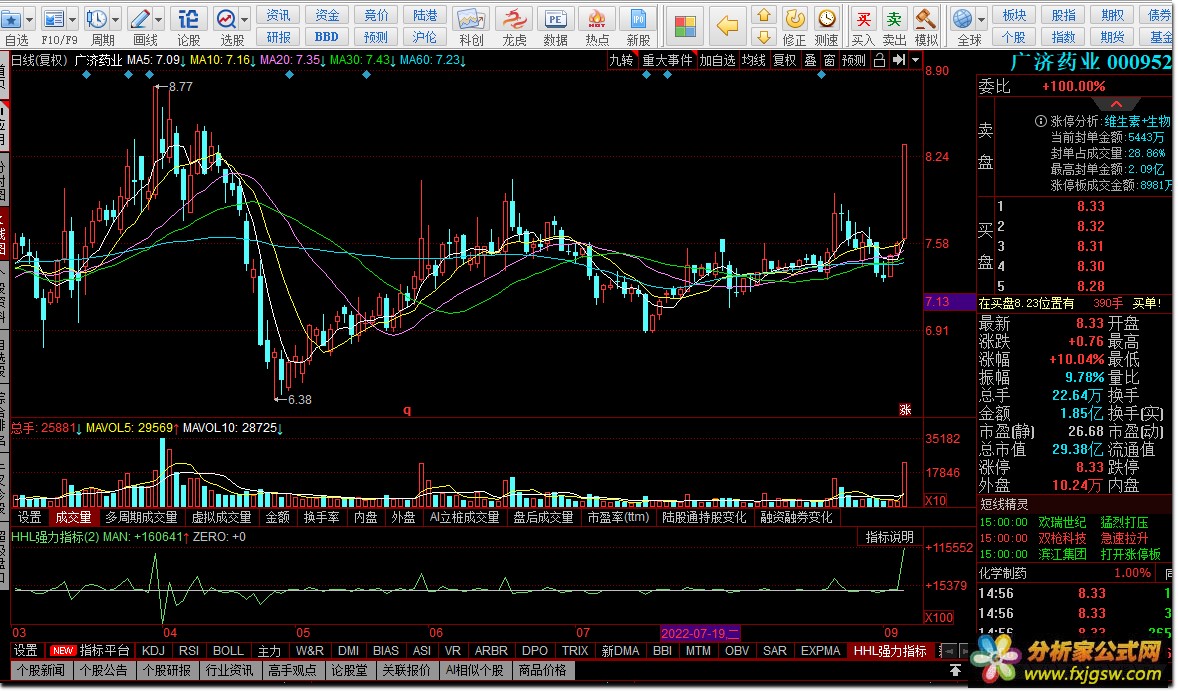Image resolution: width=1178 pixels, height=691 pixels.
Task: Click the 买入 buy icon
Action: point(863,19)
